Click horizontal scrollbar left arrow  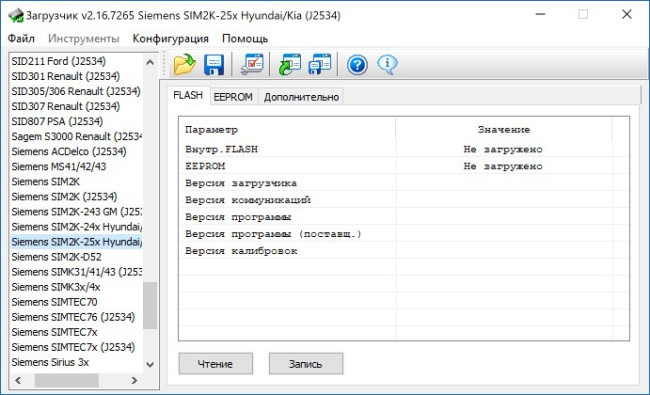coord(18,380)
